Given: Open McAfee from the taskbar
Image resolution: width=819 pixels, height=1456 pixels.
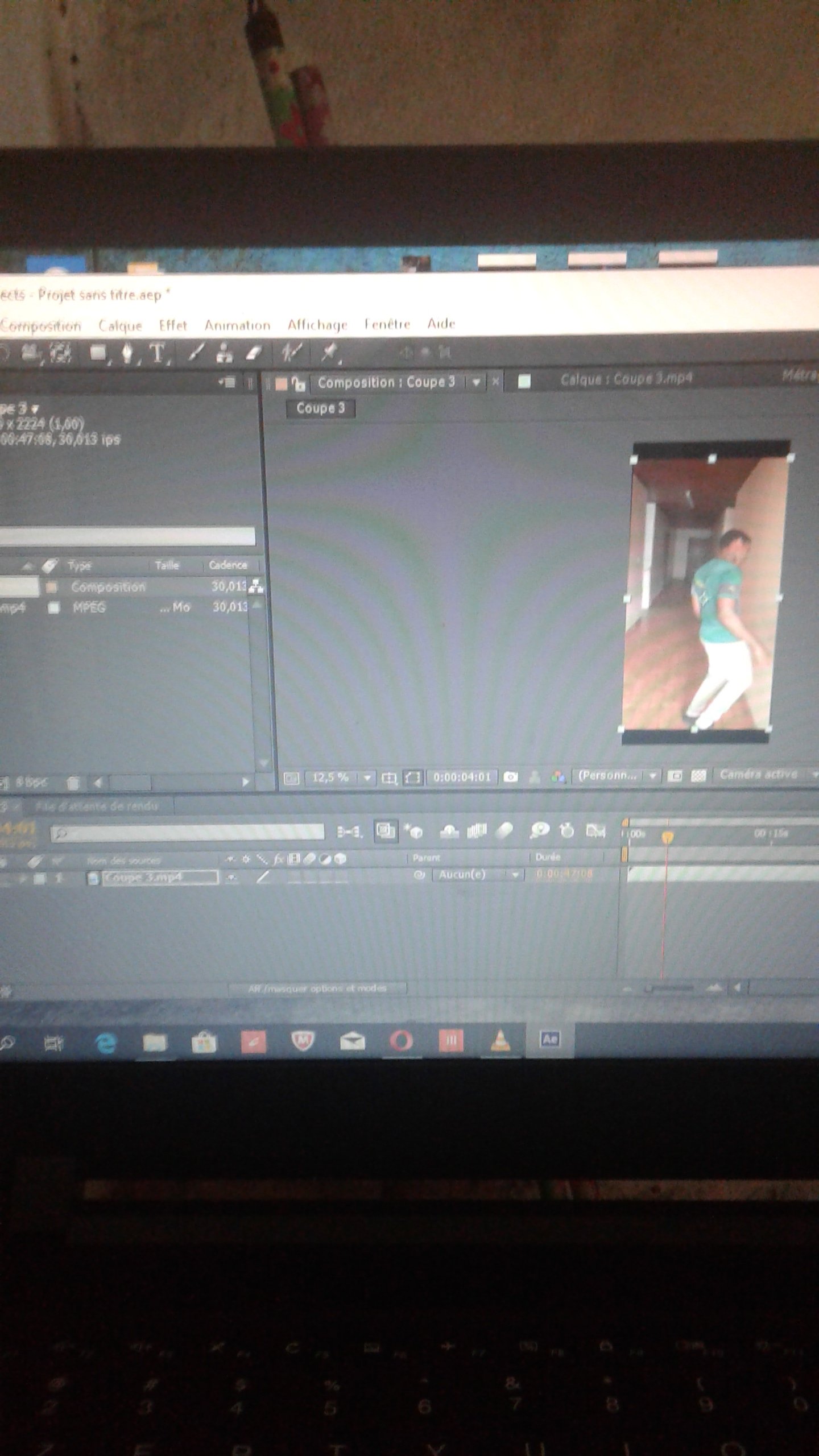Looking at the screenshot, I should pyautogui.click(x=303, y=1041).
